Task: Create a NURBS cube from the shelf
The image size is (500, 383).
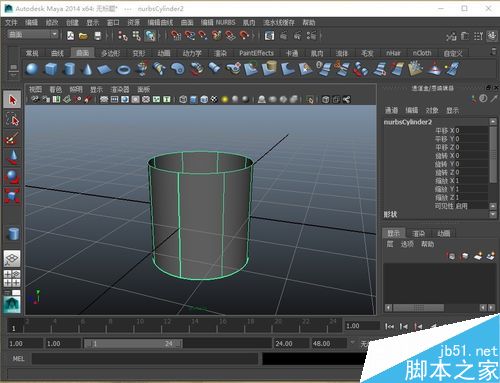Action: [x=51, y=69]
